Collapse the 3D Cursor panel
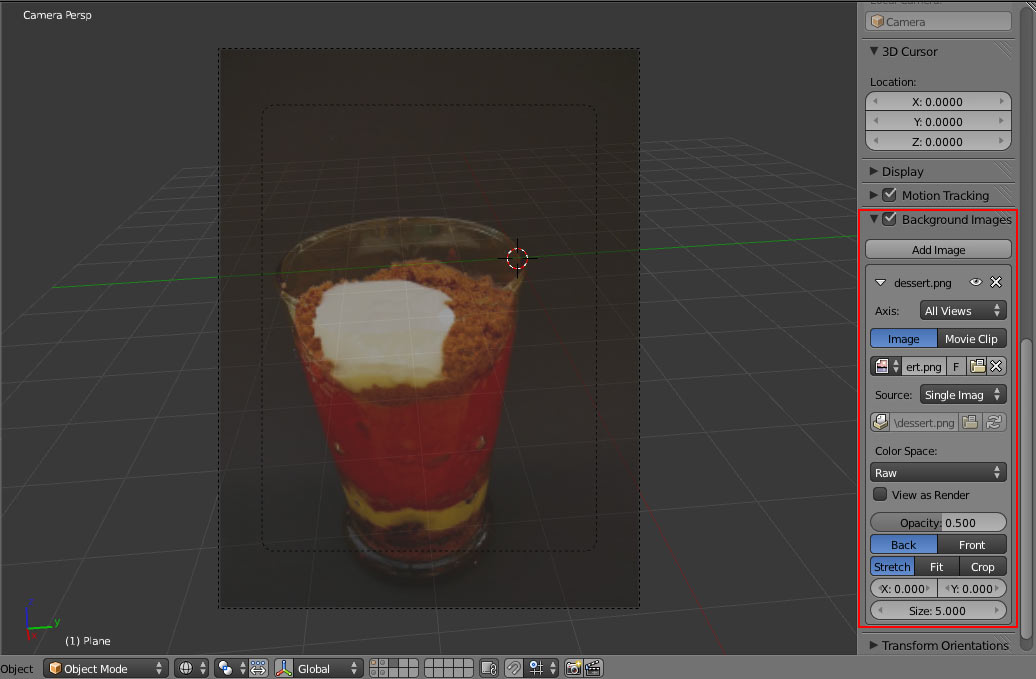This screenshot has height=679, width=1036. (x=873, y=51)
